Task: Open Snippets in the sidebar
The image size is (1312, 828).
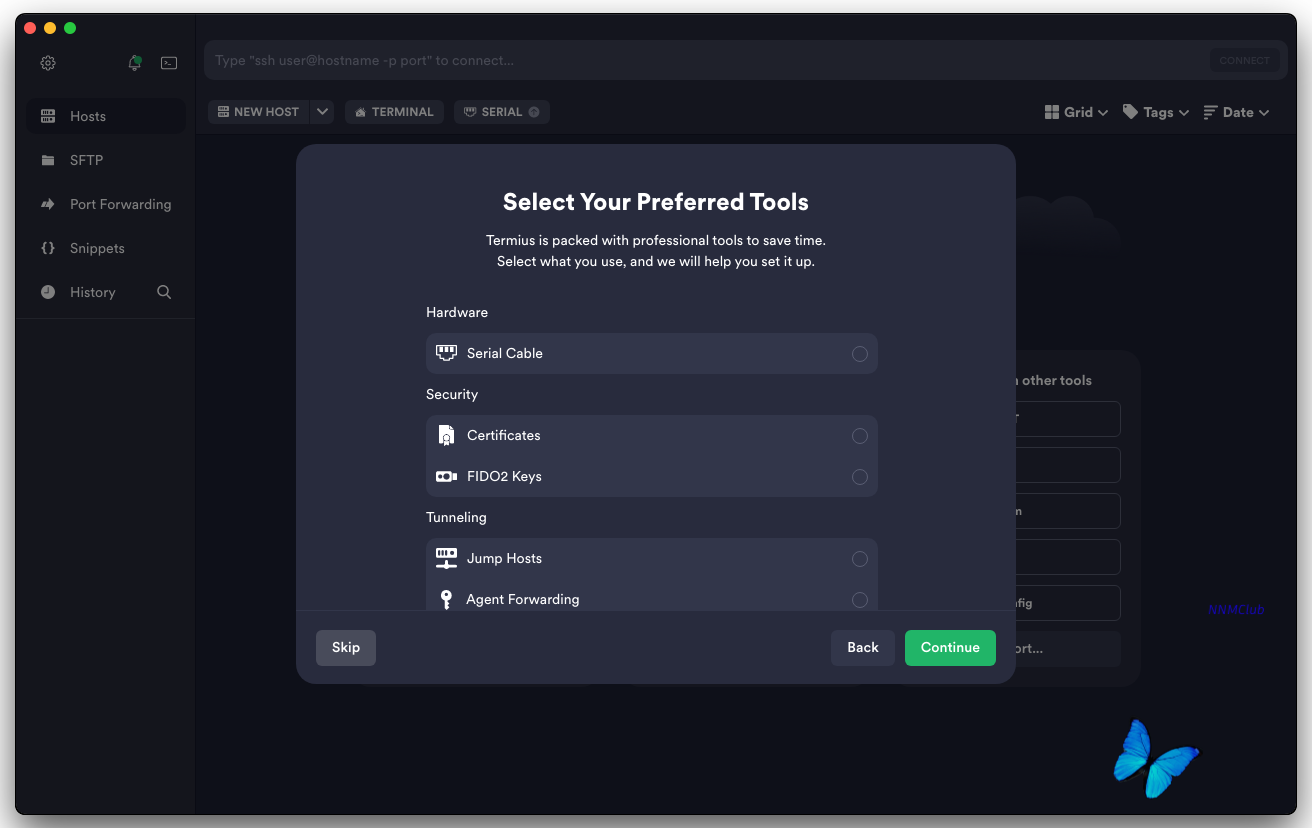Action: tap(106, 248)
